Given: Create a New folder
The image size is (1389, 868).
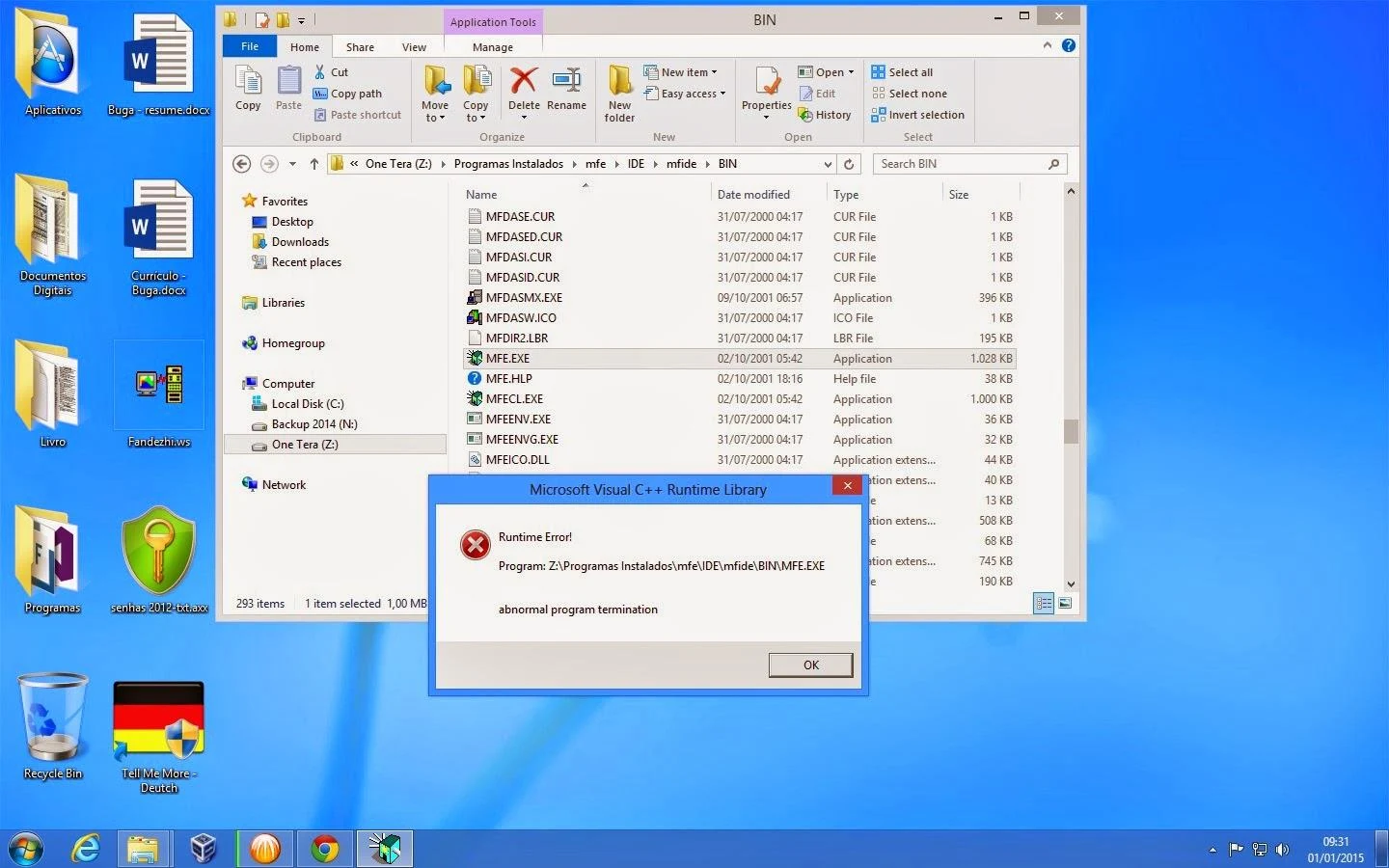Looking at the screenshot, I should pyautogui.click(x=619, y=94).
